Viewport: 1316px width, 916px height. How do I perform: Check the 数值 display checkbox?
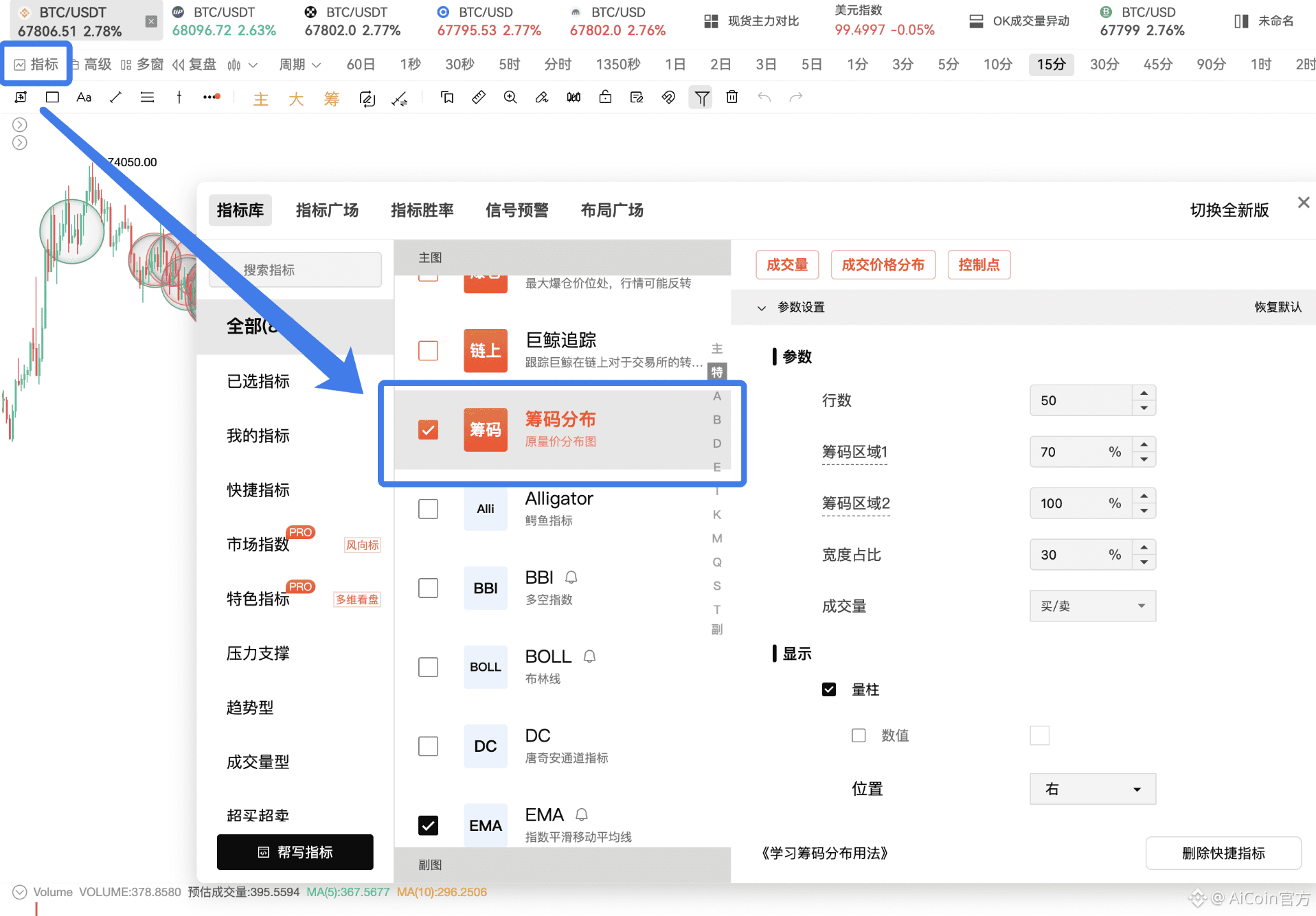pyautogui.click(x=859, y=735)
